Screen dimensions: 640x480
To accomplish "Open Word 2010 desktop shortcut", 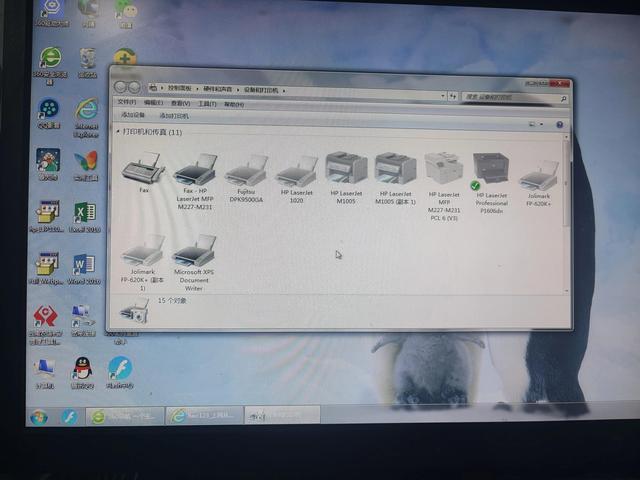I will [84, 269].
